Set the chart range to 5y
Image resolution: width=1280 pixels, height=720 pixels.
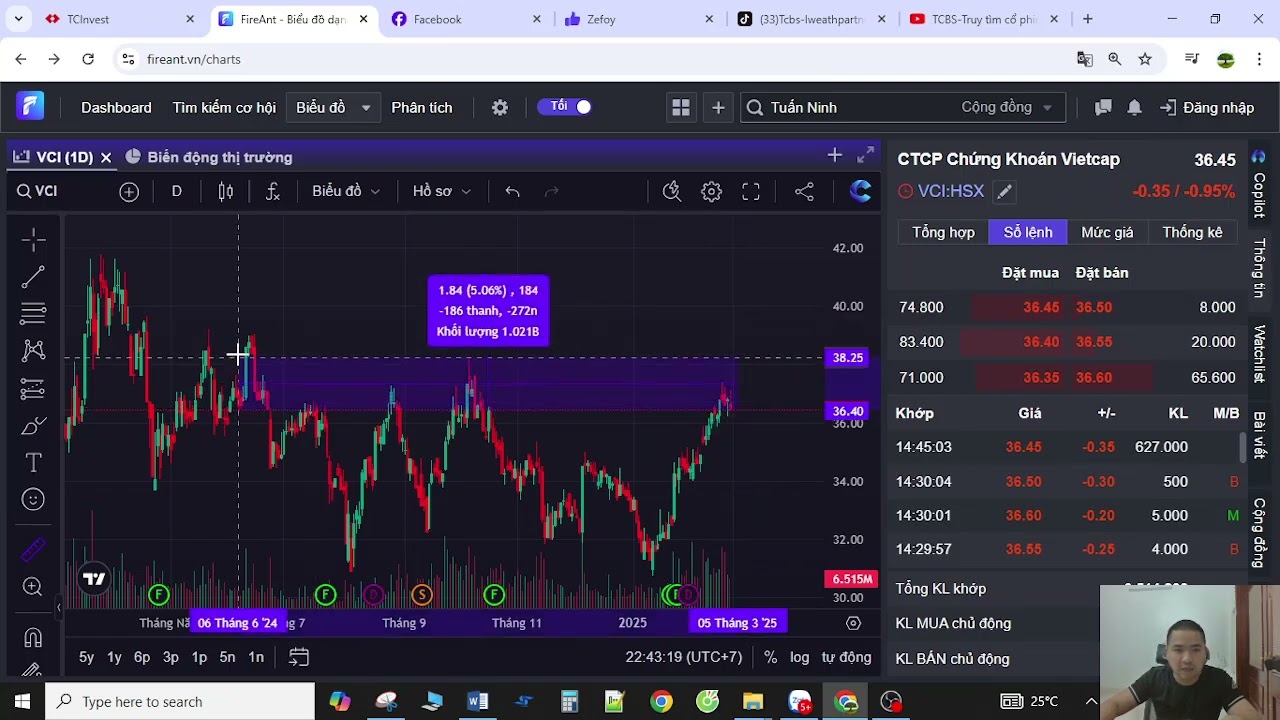86,657
